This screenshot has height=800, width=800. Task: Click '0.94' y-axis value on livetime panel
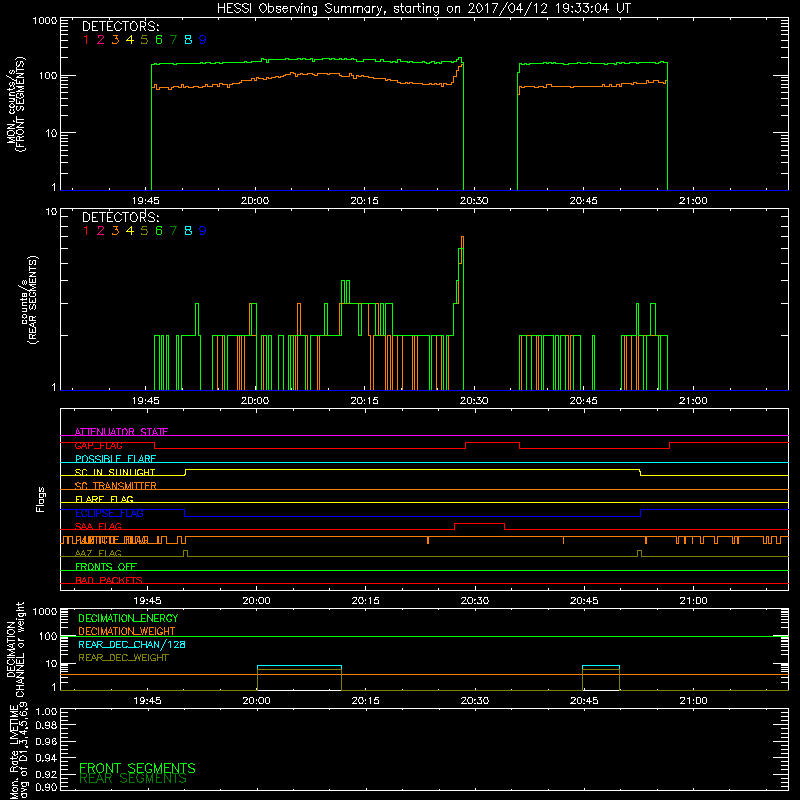click(x=46, y=758)
